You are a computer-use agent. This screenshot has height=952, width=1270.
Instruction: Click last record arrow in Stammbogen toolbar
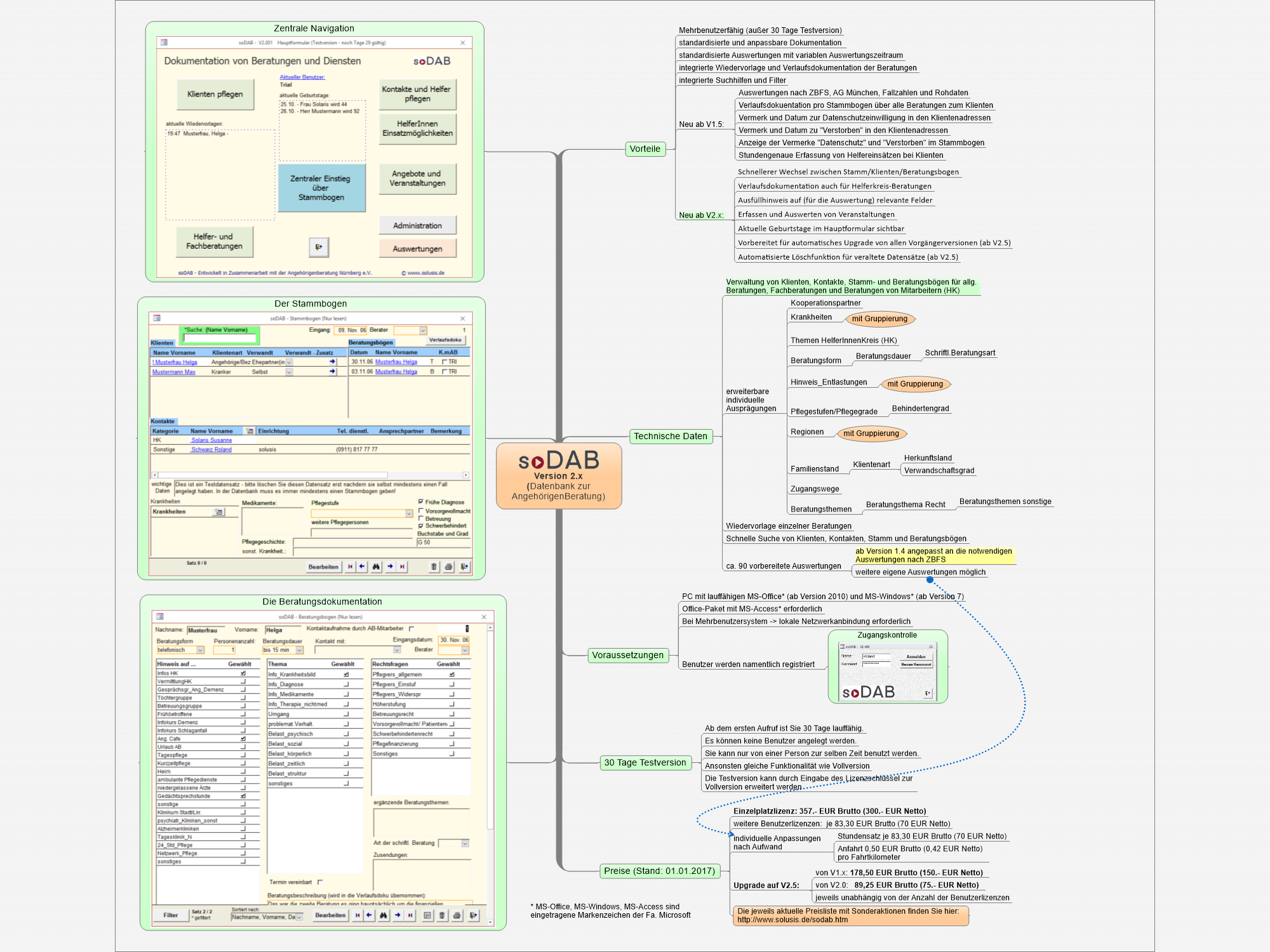tap(402, 567)
